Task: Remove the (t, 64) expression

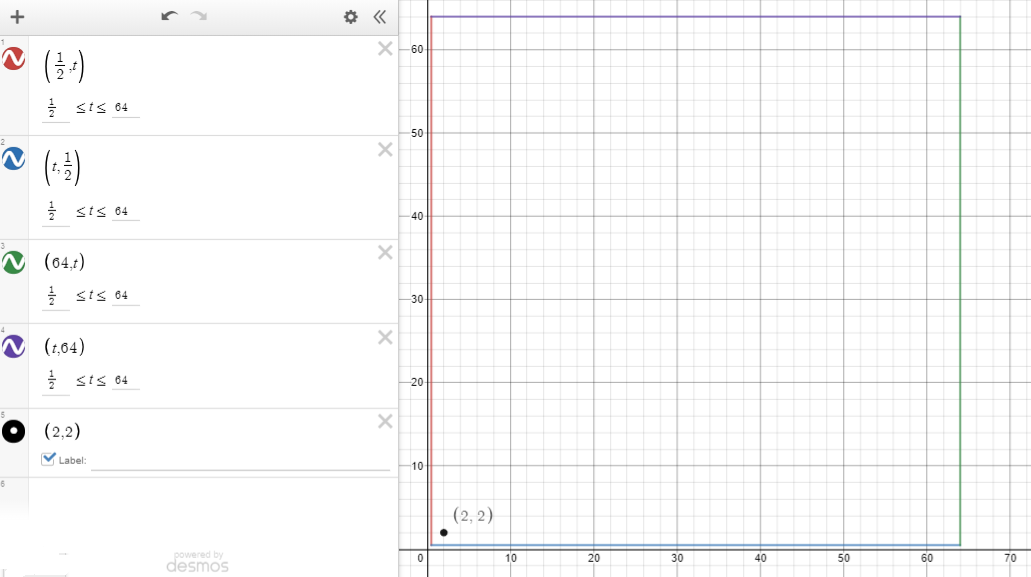Action: tap(385, 337)
